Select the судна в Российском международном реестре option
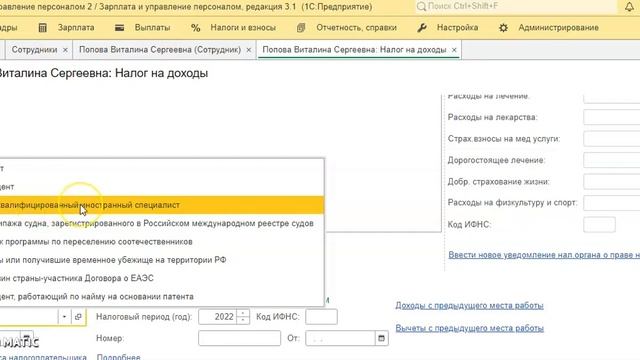The image size is (640, 360). coord(162,223)
